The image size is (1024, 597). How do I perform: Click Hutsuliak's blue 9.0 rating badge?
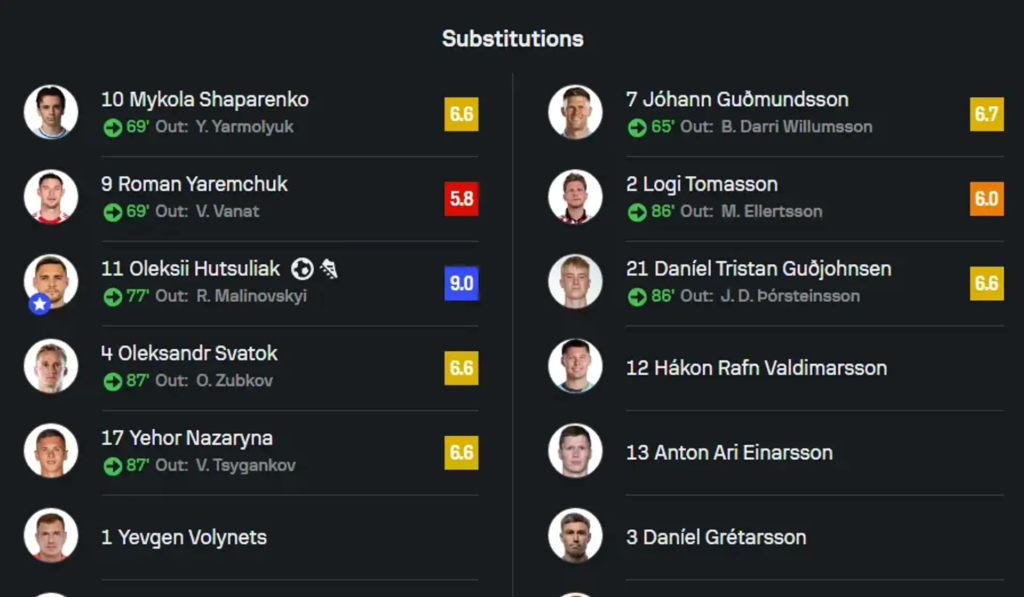point(461,284)
